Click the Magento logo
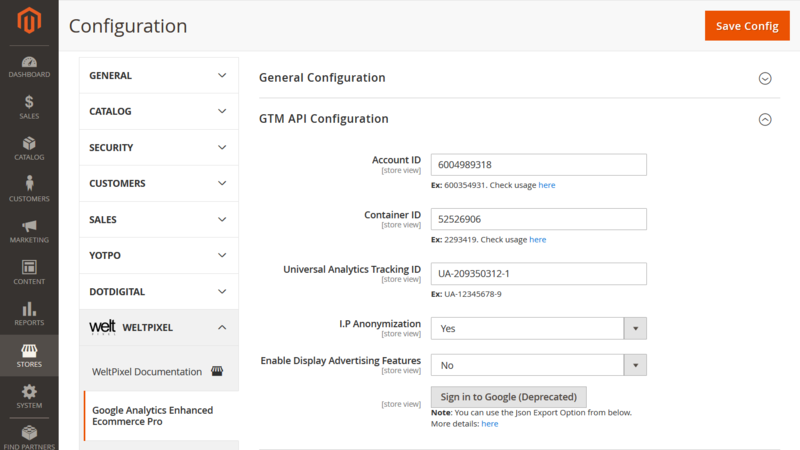This screenshot has width=800, height=450. [29, 20]
